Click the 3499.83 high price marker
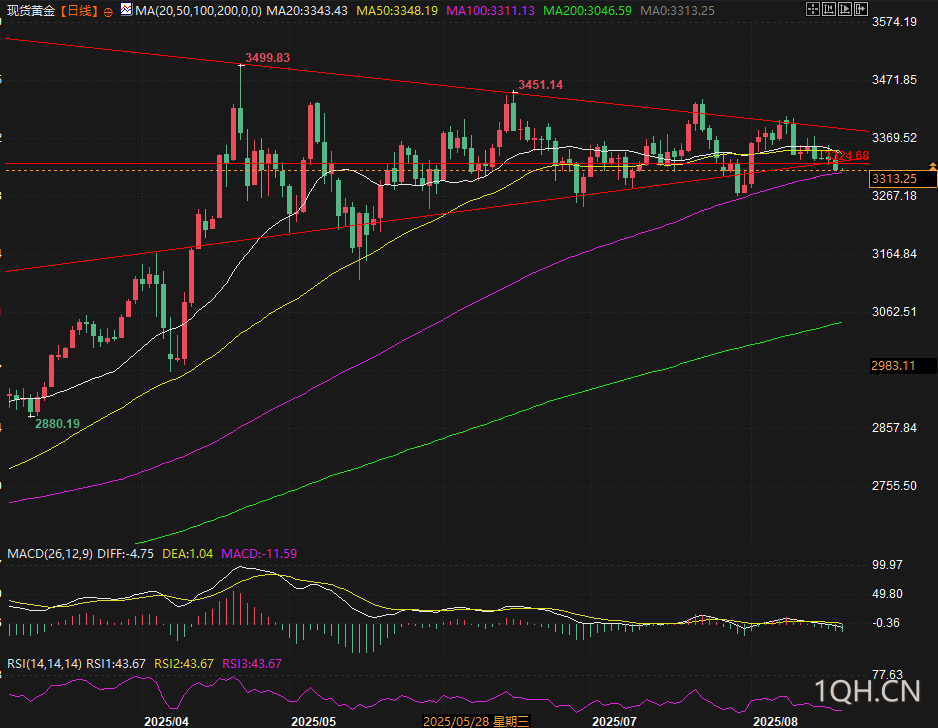938x728 pixels. (x=267, y=58)
